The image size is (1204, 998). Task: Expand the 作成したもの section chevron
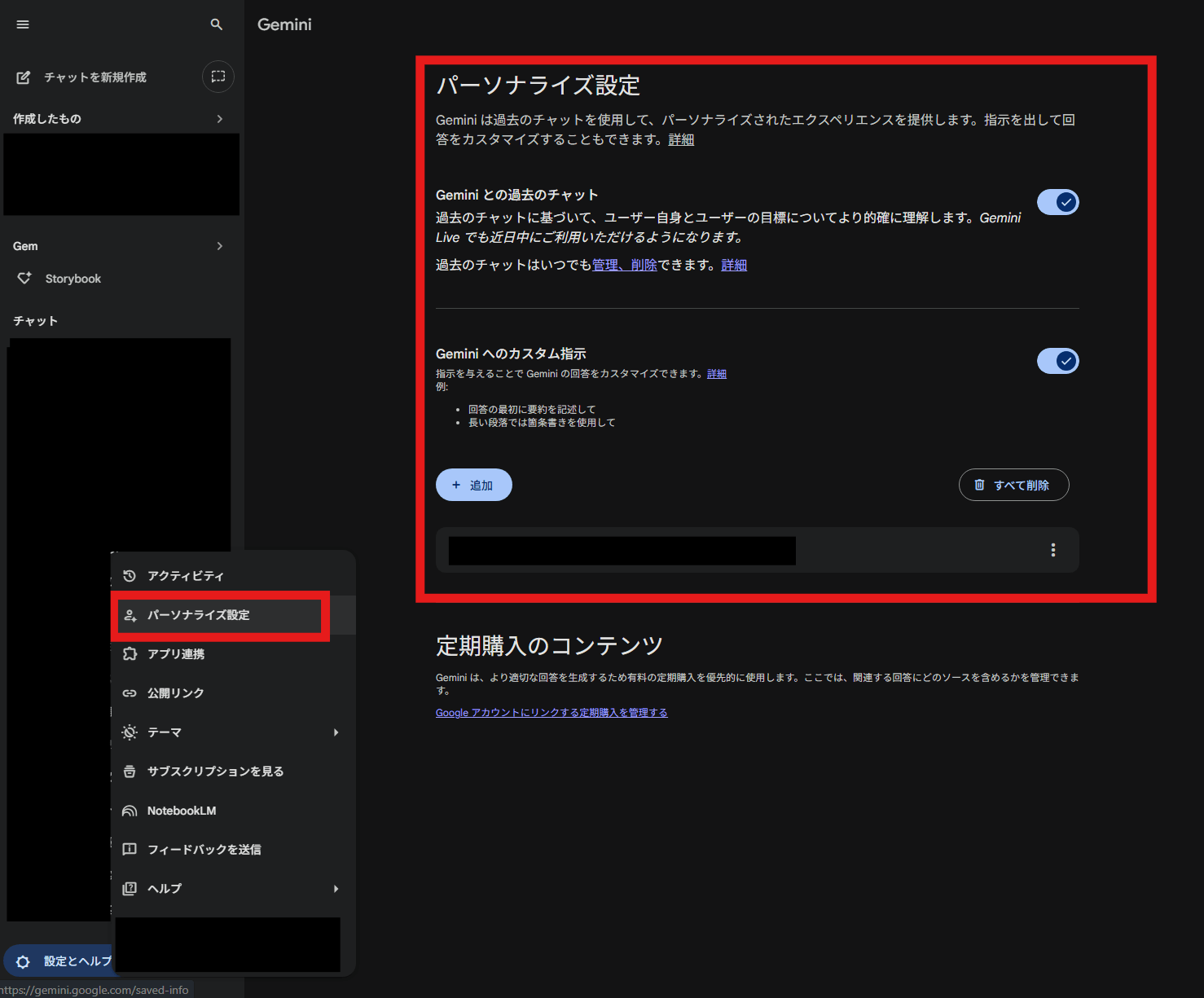tap(220, 119)
